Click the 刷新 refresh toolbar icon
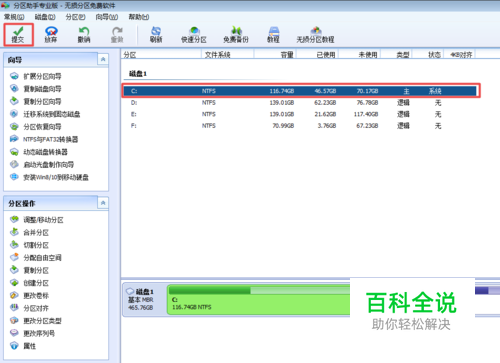The height and width of the screenshot is (363, 500). point(156,34)
